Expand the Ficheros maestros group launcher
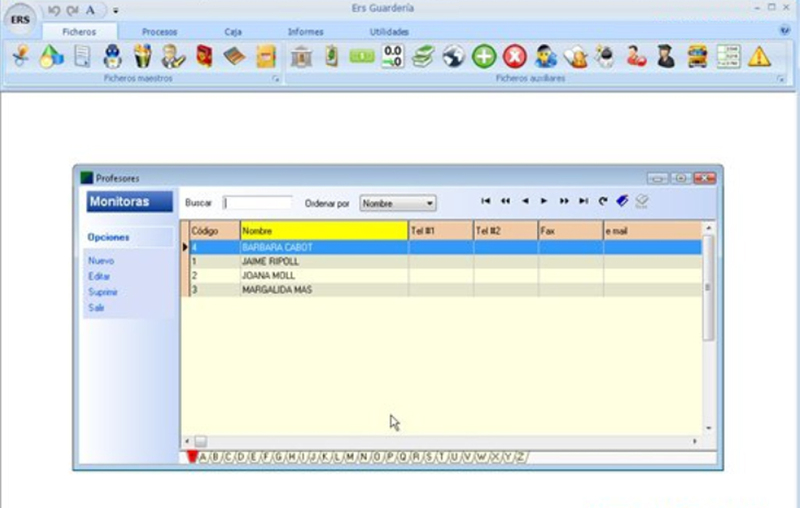800x508 pixels. click(275, 78)
